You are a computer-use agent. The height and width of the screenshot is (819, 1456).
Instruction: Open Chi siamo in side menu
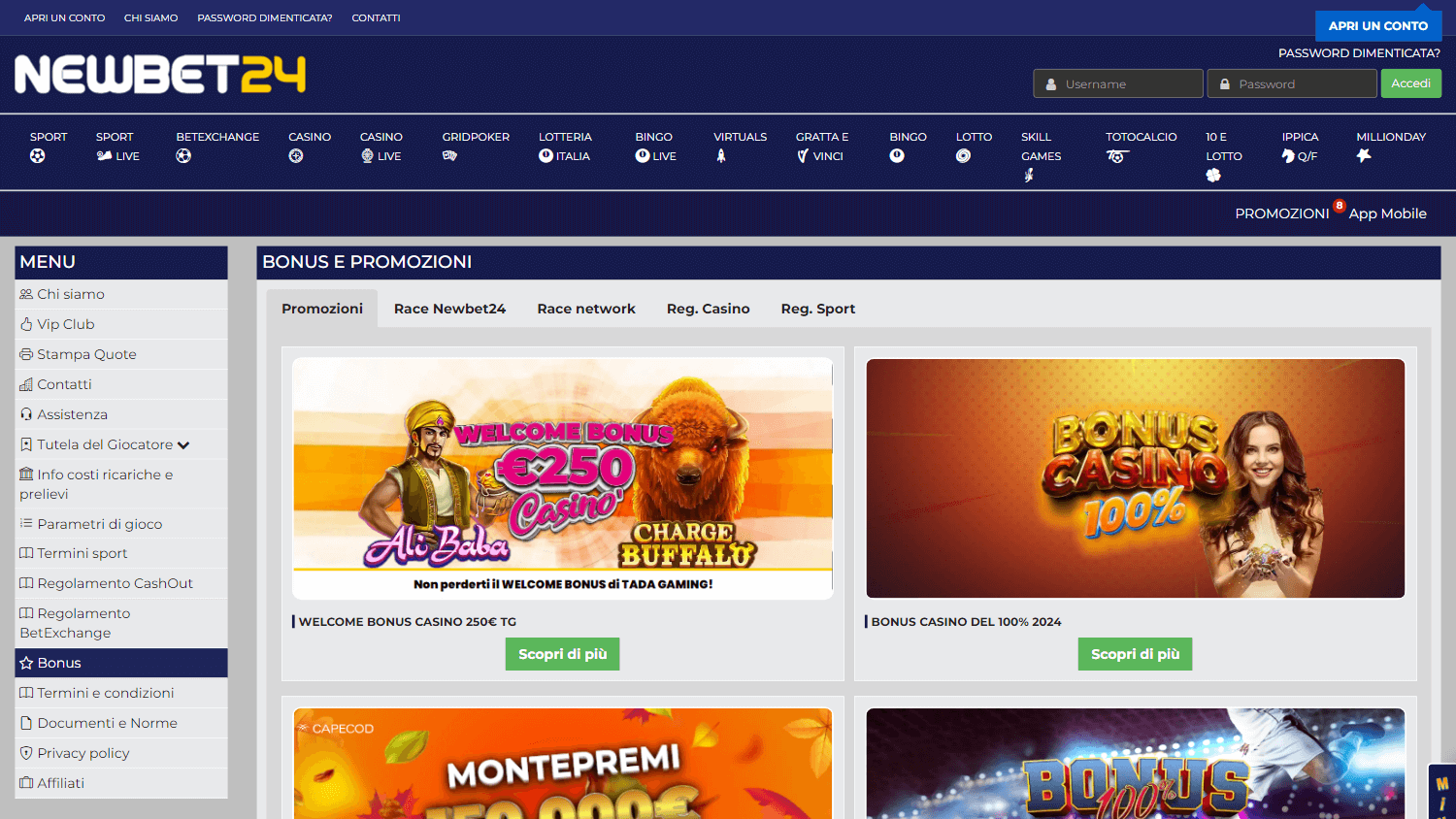121,294
